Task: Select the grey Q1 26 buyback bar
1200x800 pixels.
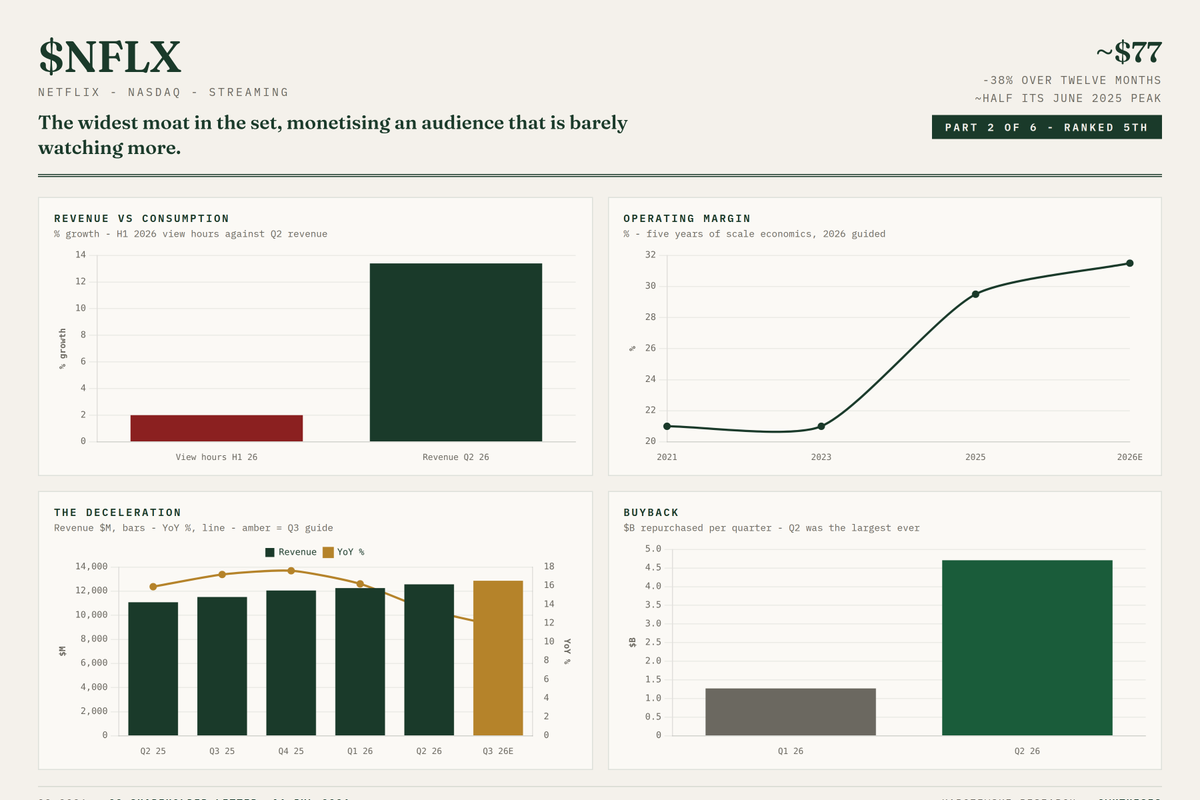Action: click(790, 712)
